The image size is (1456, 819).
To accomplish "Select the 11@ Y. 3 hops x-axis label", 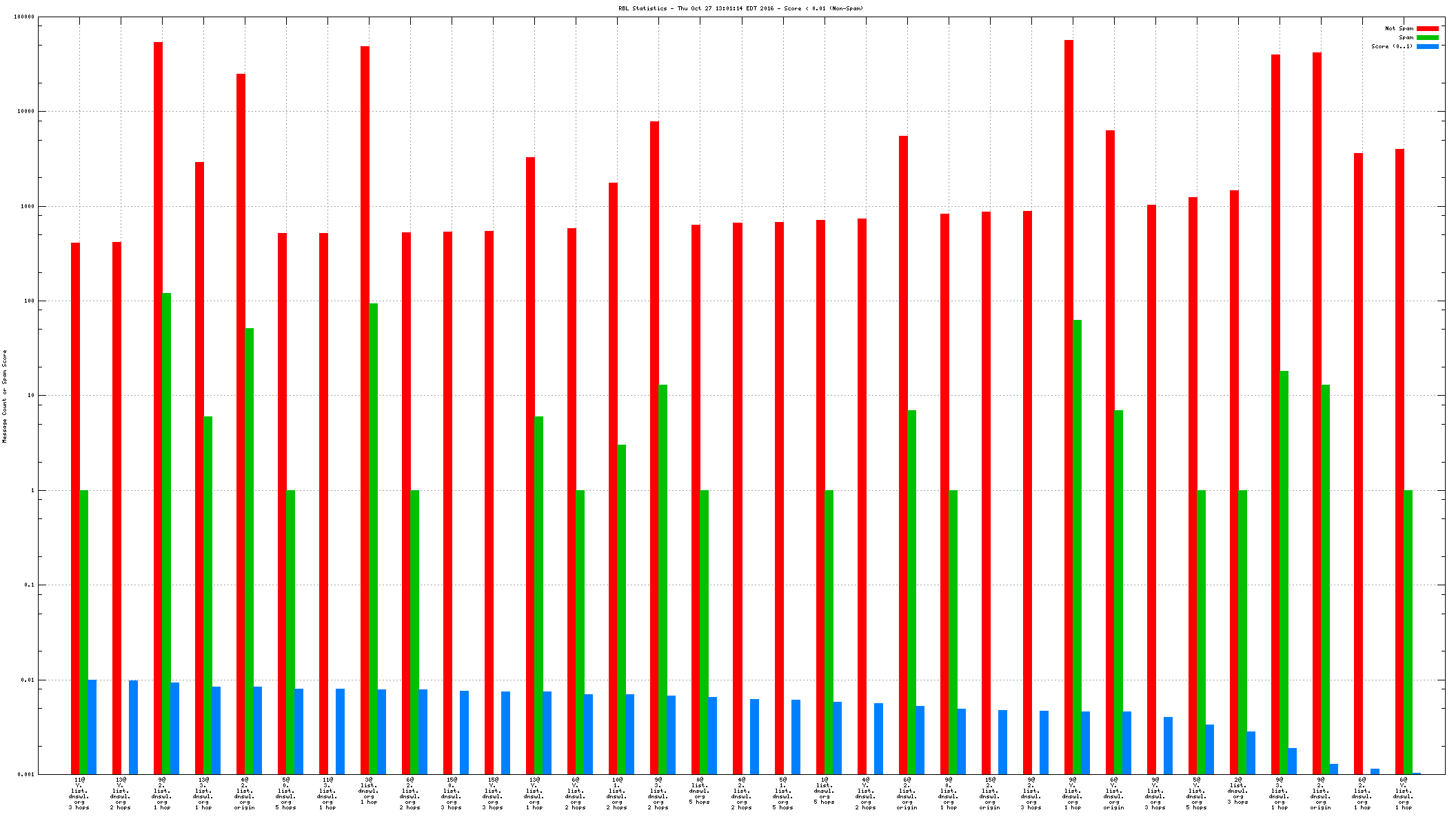I will (79, 793).
